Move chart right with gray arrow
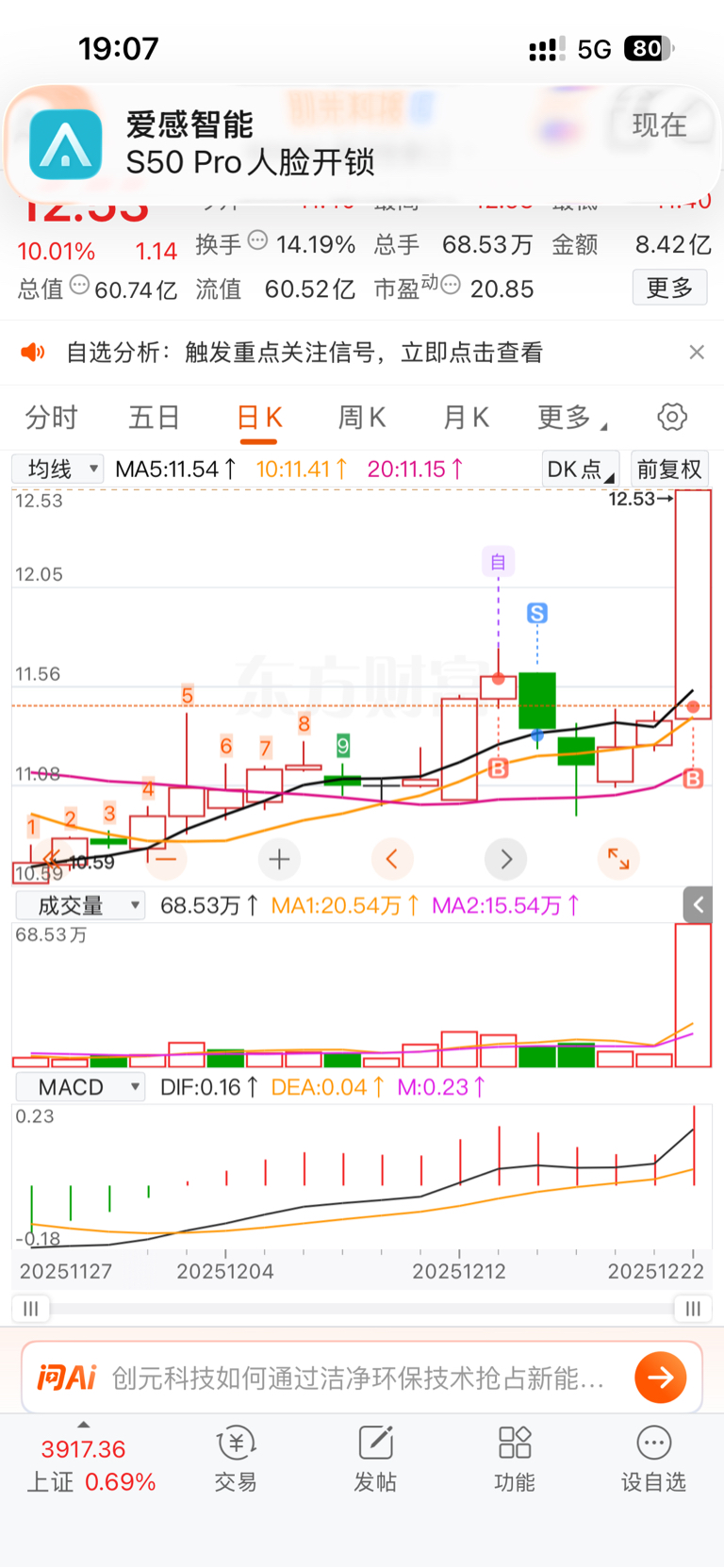The image size is (724, 1568). pos(506,859)
